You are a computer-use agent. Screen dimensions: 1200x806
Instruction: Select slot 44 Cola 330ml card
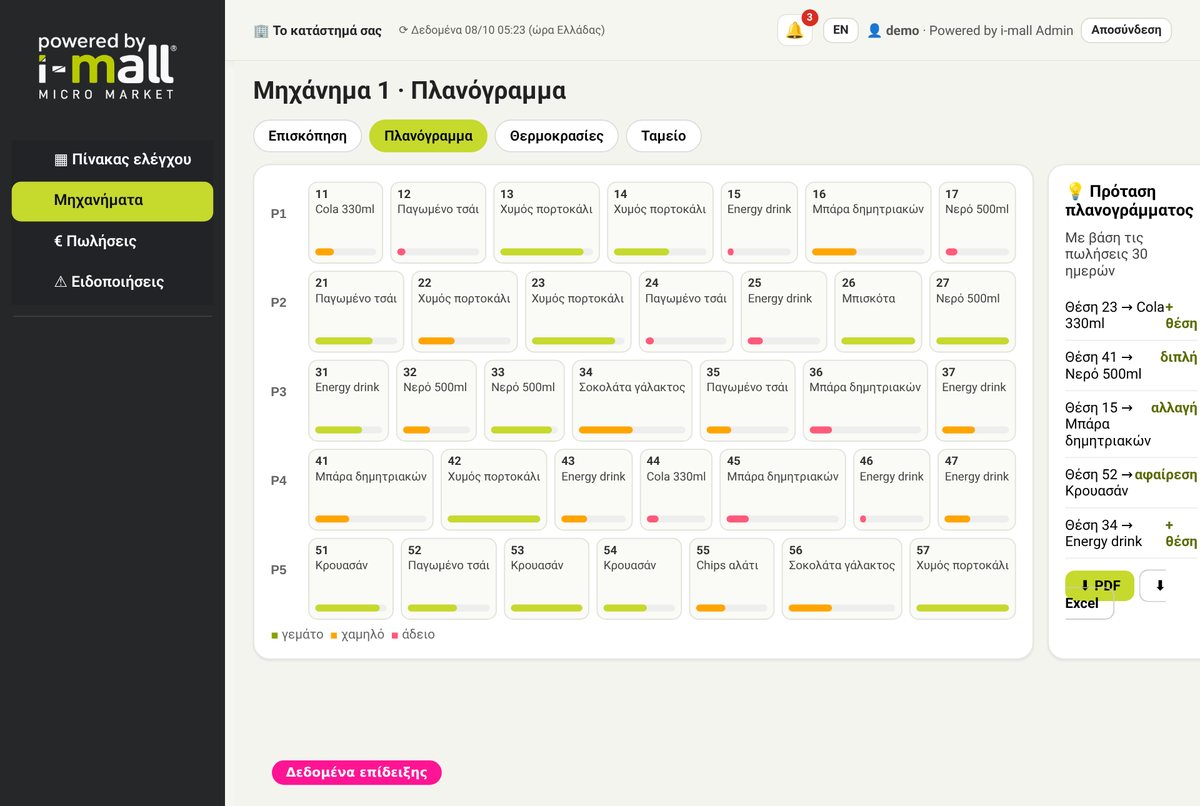[676, 490]
